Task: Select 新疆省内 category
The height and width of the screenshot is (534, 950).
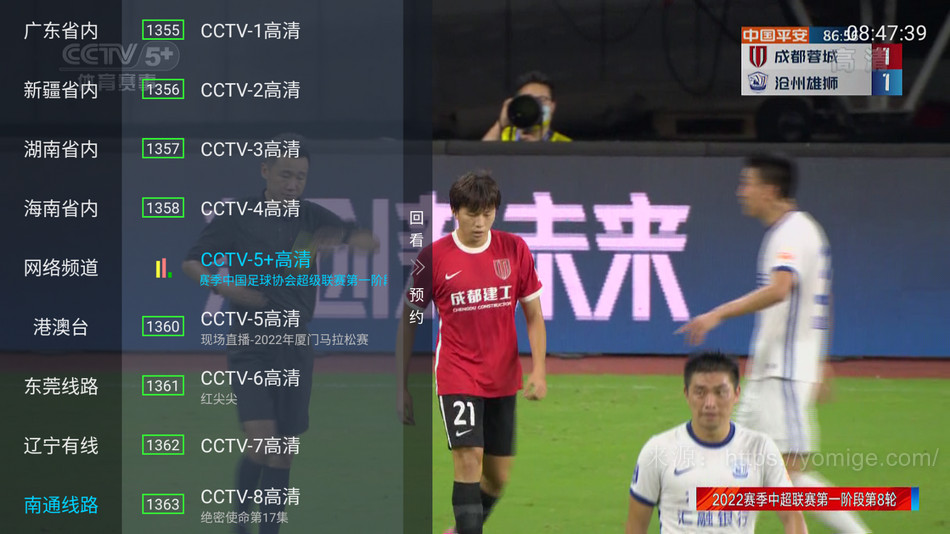Action: (61, 90)
